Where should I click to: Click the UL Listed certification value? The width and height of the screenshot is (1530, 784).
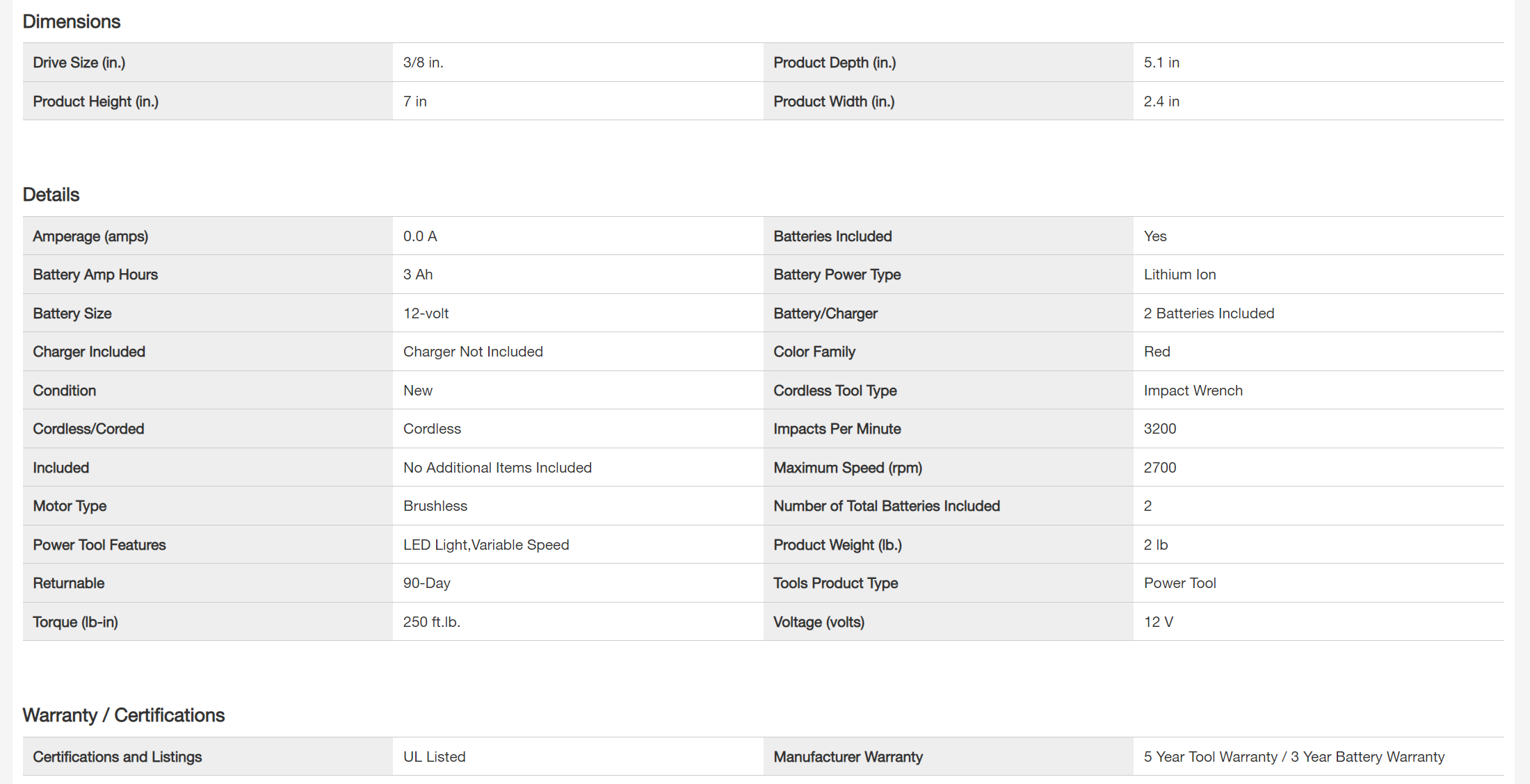(x=434, y=757)
